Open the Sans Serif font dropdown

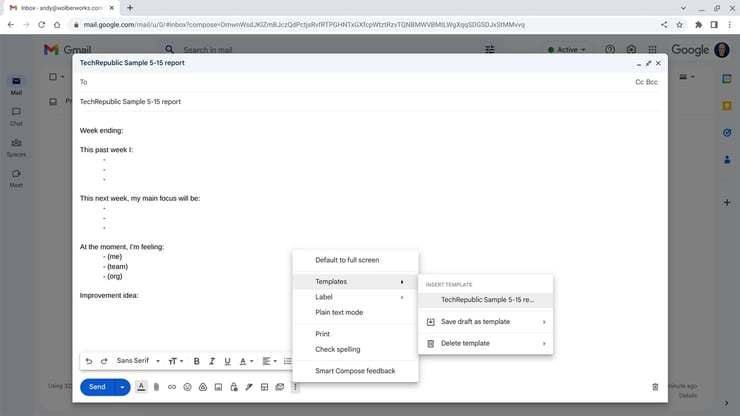coord(138,361)
